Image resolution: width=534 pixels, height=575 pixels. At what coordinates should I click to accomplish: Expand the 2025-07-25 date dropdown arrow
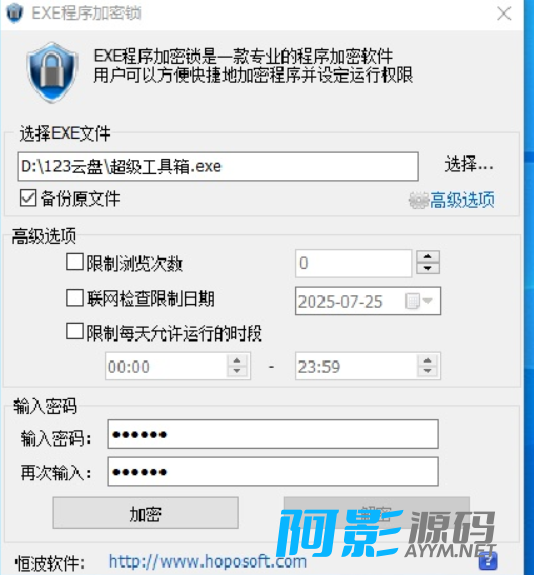click(428, 301)
